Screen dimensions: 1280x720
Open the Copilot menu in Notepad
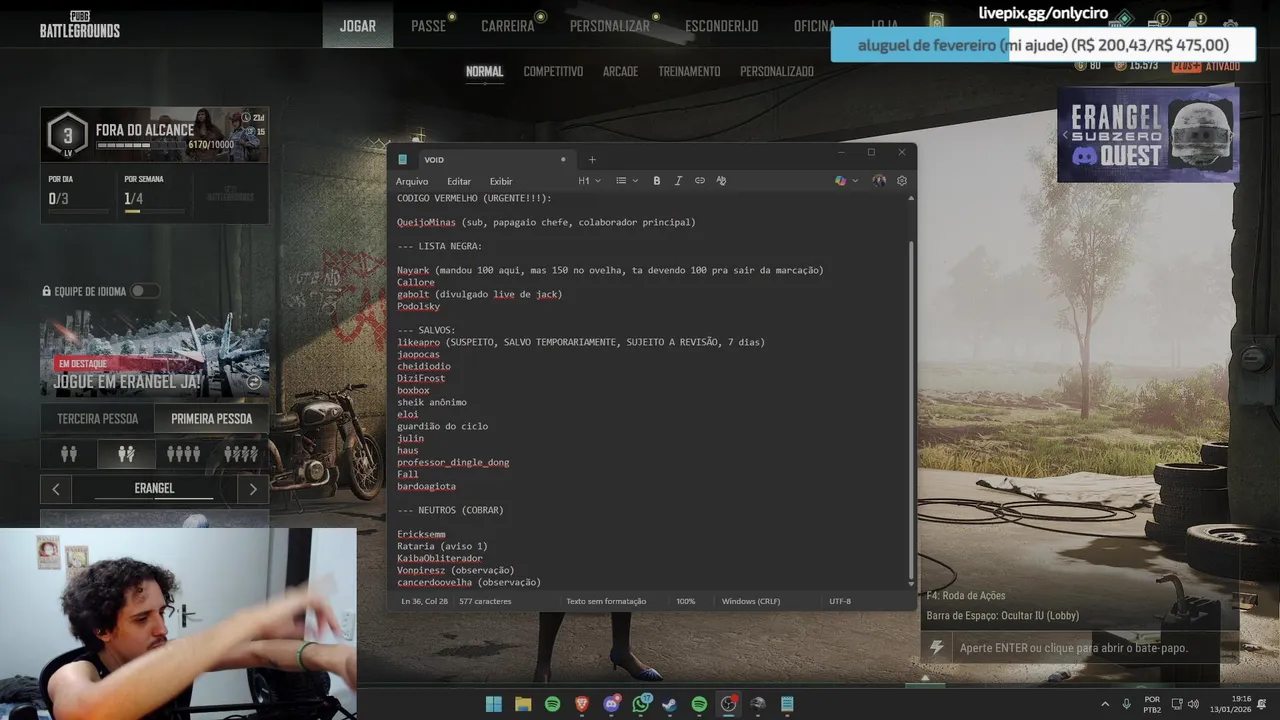pos(846,181)
